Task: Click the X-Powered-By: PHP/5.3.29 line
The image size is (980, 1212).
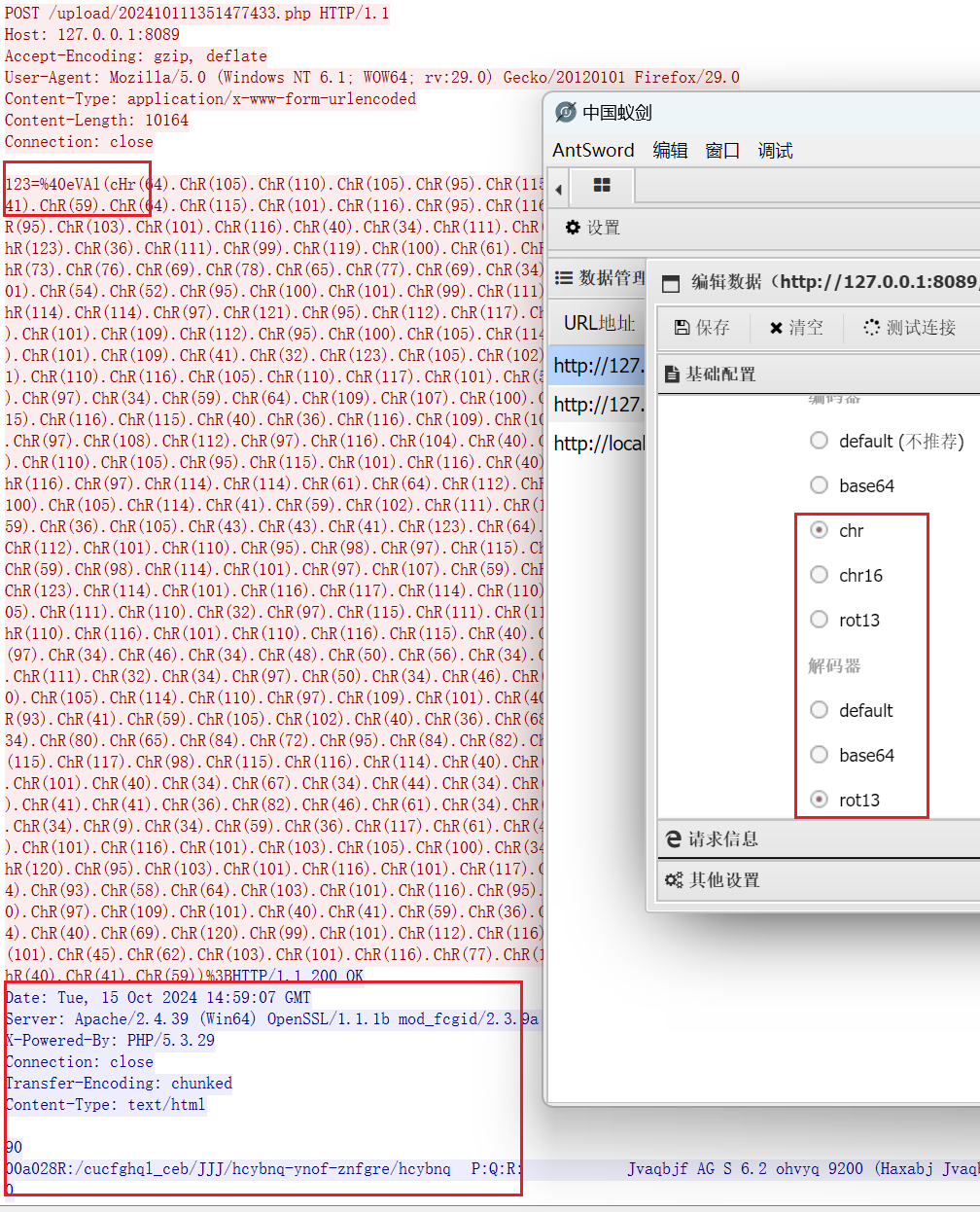Action: click(x=110, y=1040)
